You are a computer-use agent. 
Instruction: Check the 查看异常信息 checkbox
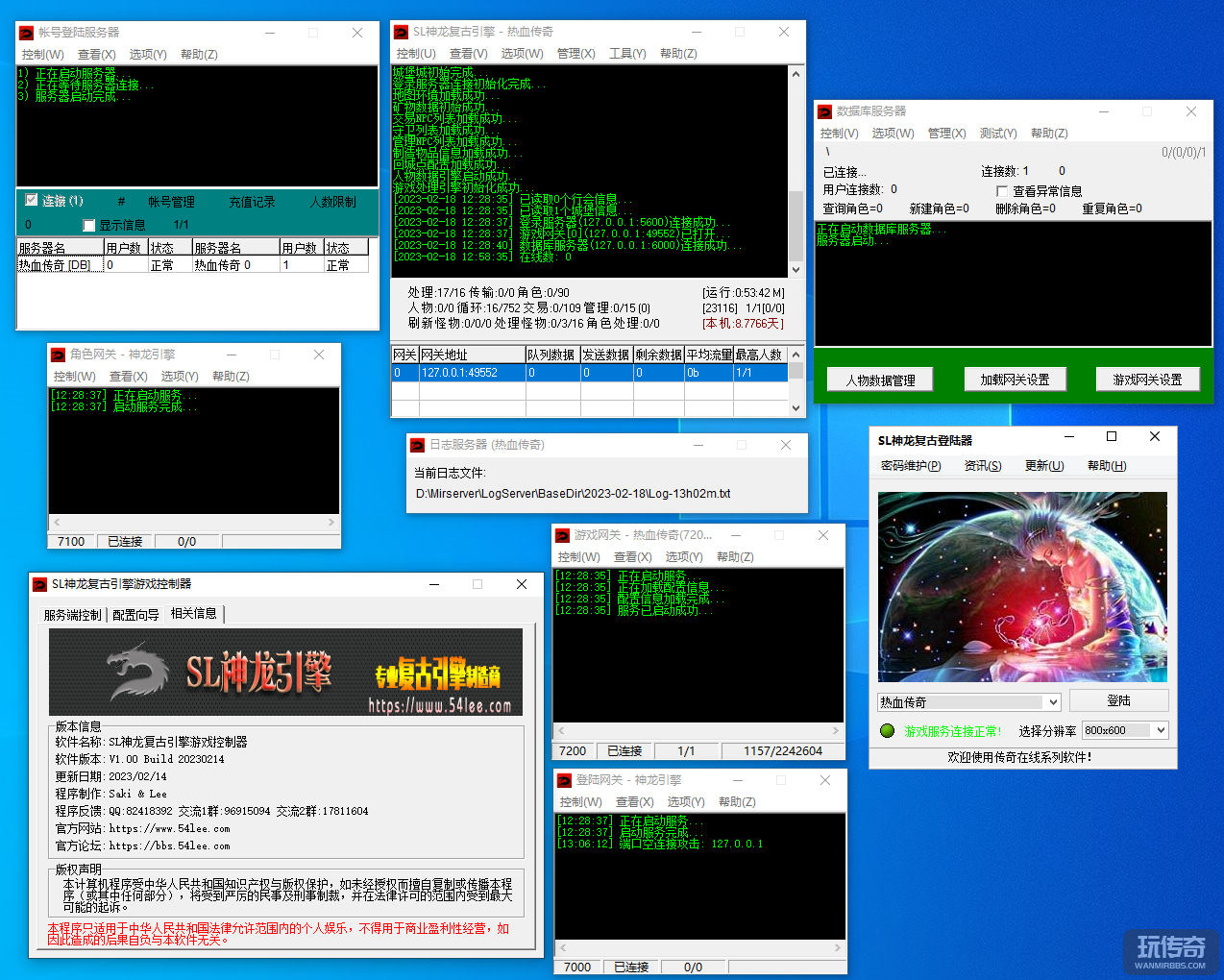[1002, 191]
